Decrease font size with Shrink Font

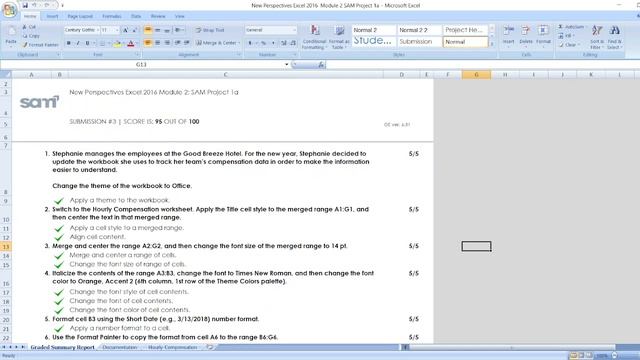point(134,30)
